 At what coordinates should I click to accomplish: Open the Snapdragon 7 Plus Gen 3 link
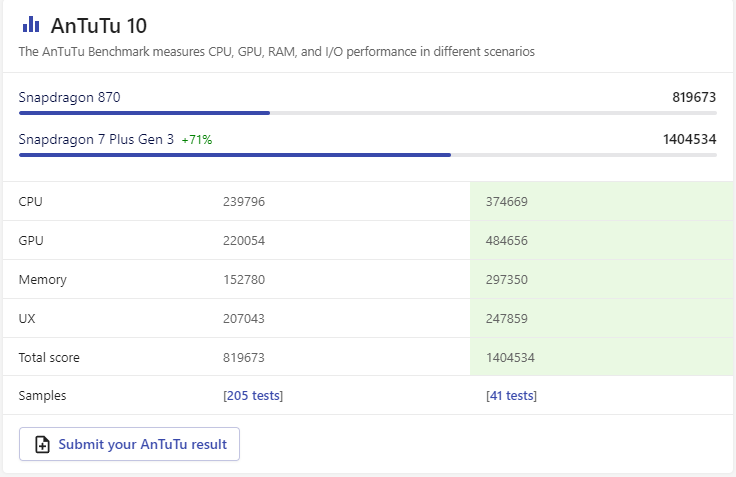[96, 139]
